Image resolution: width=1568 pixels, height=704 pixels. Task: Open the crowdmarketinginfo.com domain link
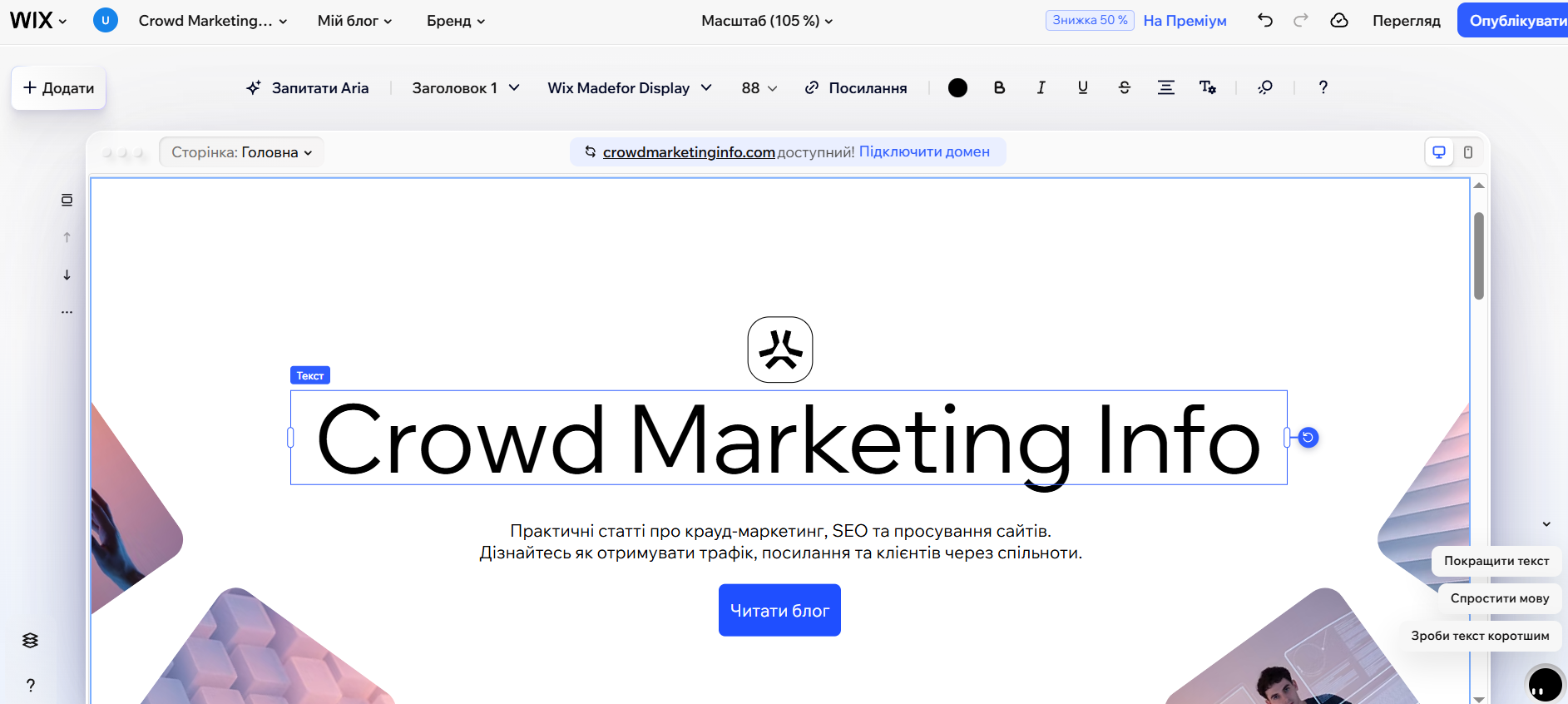(x=689, y=152)
